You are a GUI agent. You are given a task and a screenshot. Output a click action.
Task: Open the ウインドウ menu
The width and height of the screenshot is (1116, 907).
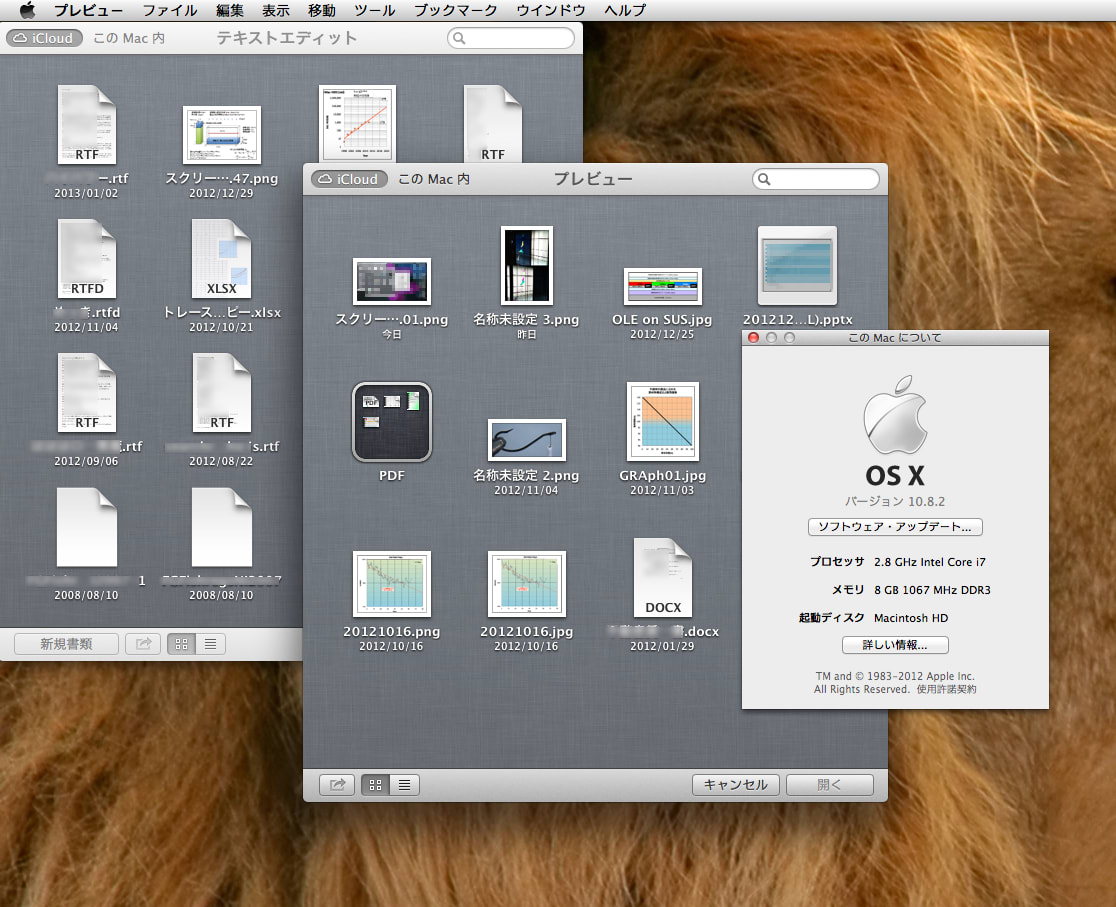click(x=551, y=10)
